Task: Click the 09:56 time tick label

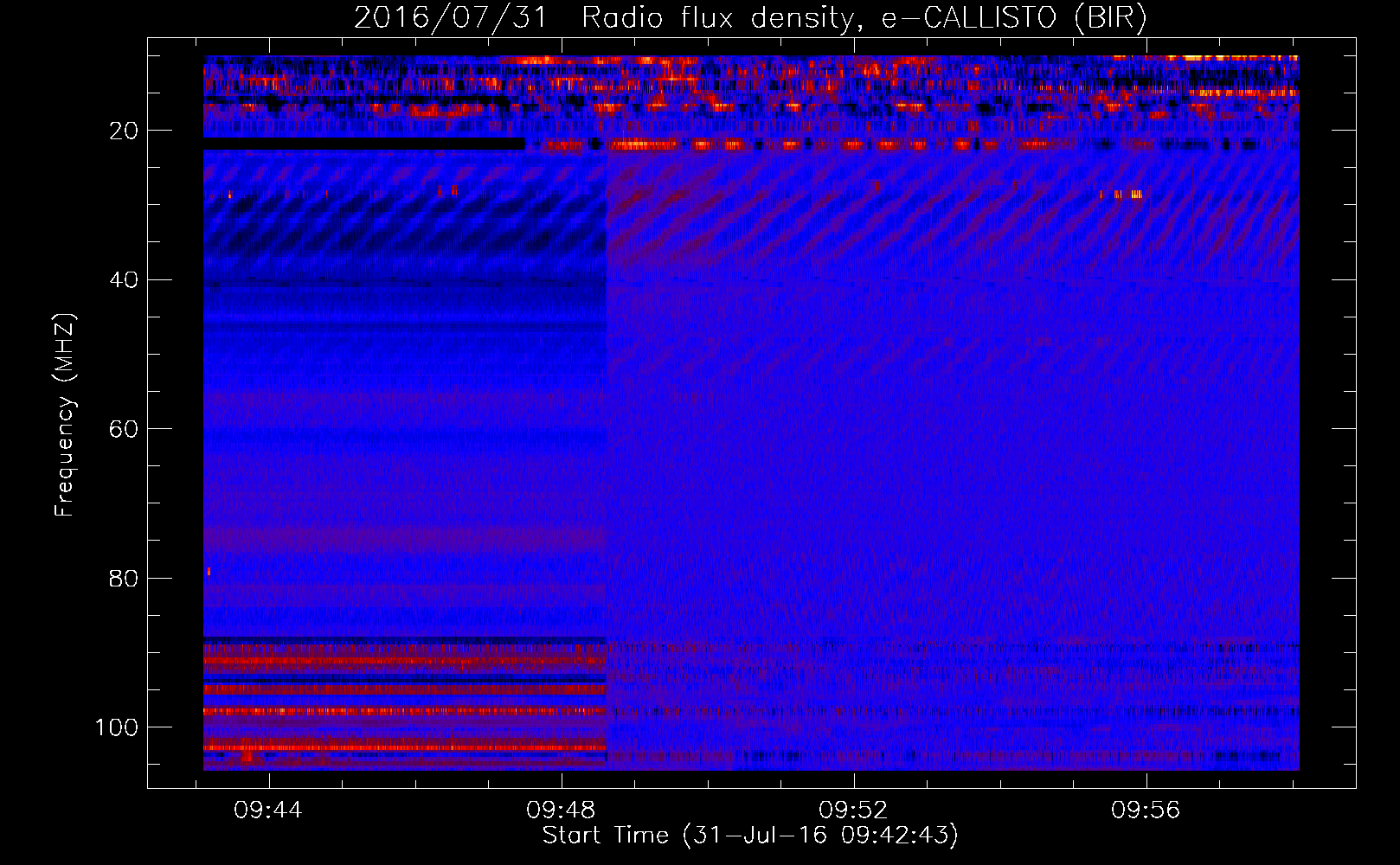Action: coord(1146,811)
